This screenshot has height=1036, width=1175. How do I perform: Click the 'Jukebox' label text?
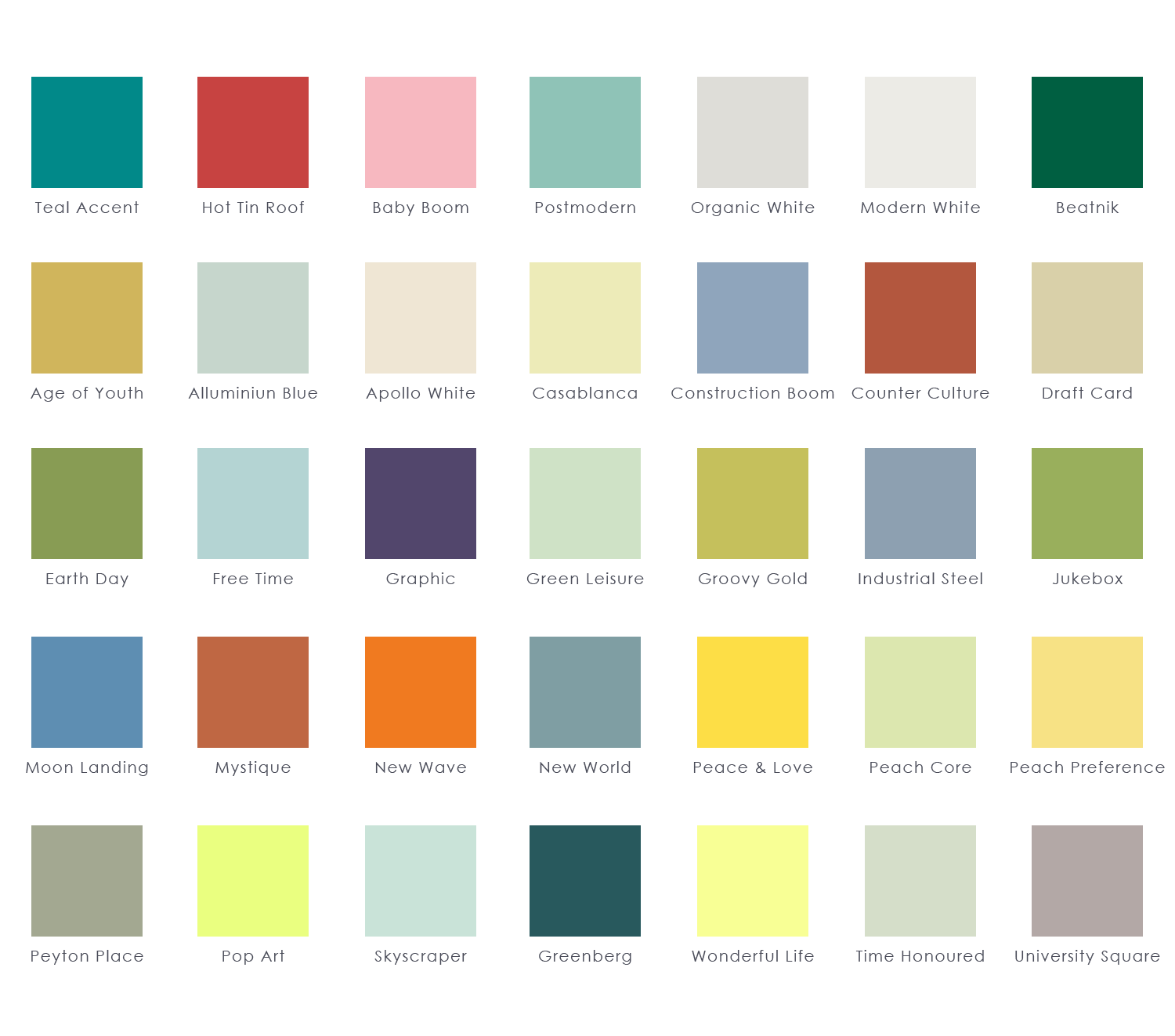tap(1087, 579)
